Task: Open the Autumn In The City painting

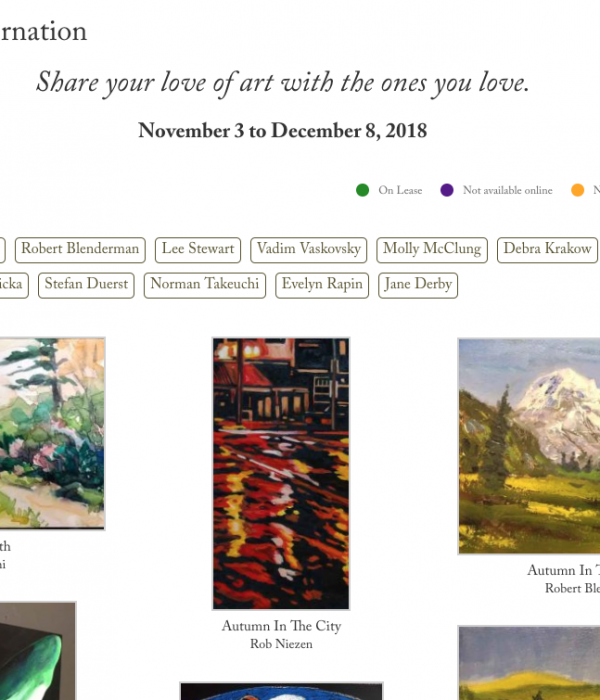Action: [281, 474]
